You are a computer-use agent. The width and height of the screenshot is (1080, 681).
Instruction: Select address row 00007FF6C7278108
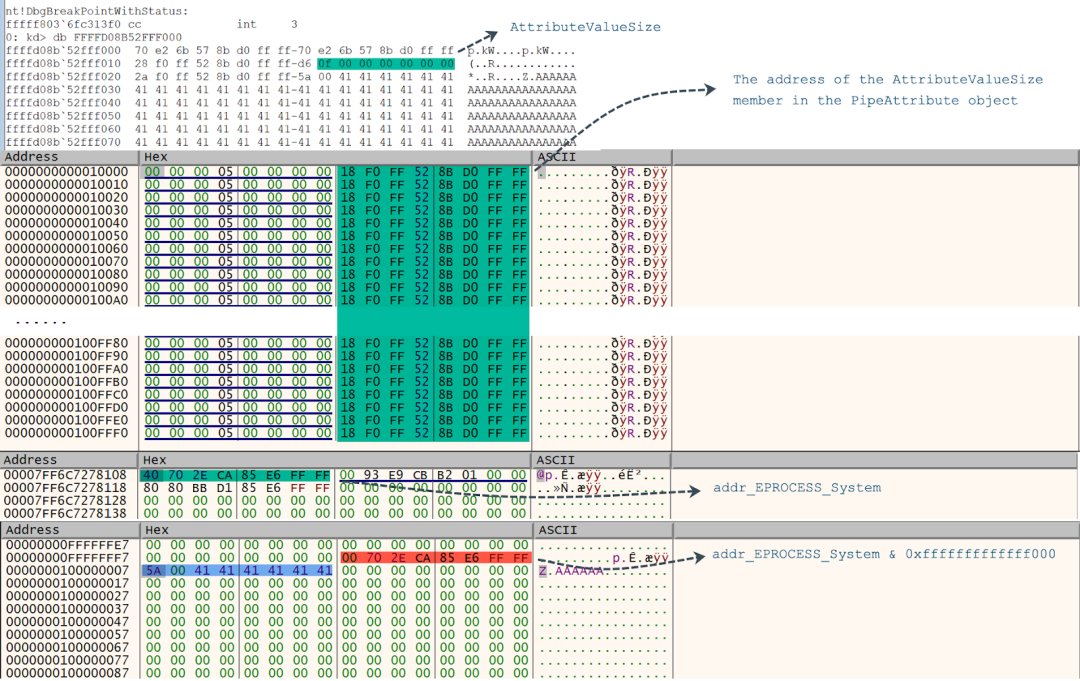(x=66, y=475)
